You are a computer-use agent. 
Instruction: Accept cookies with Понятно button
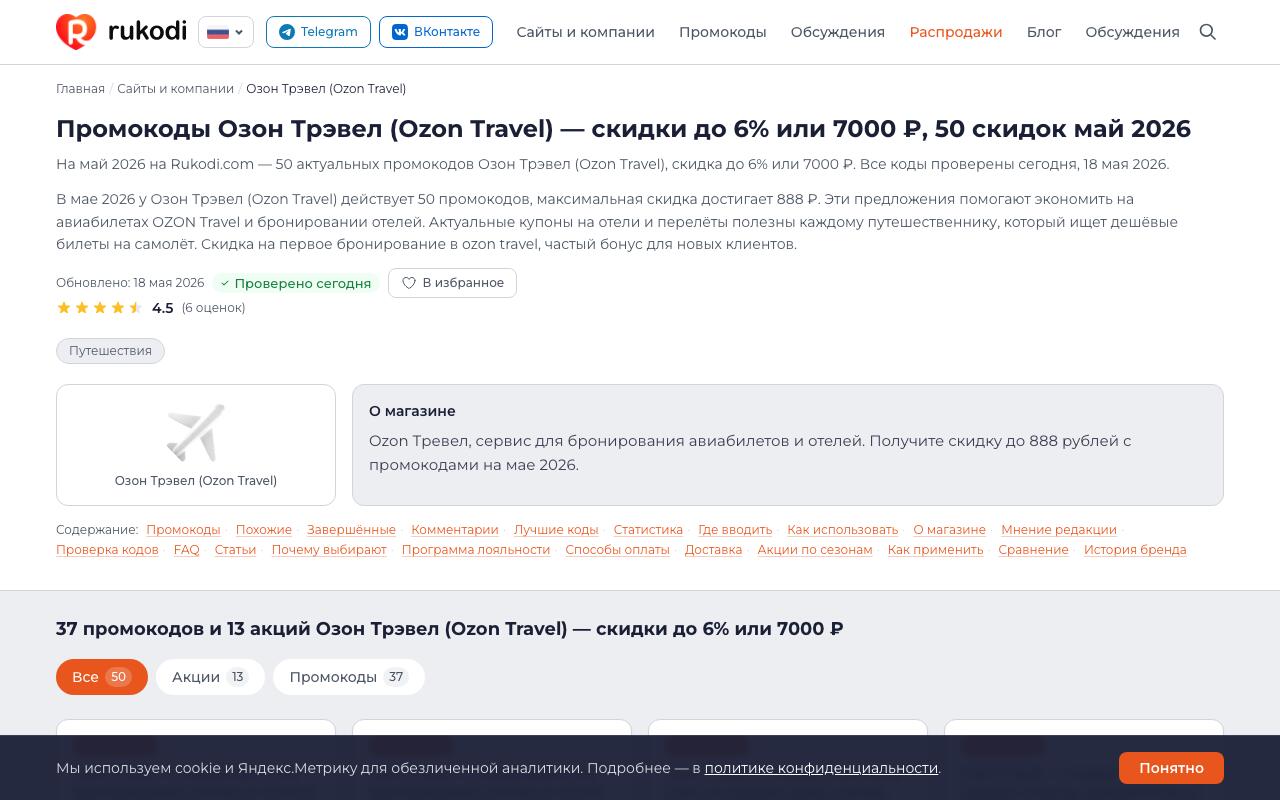[1171, 768]
